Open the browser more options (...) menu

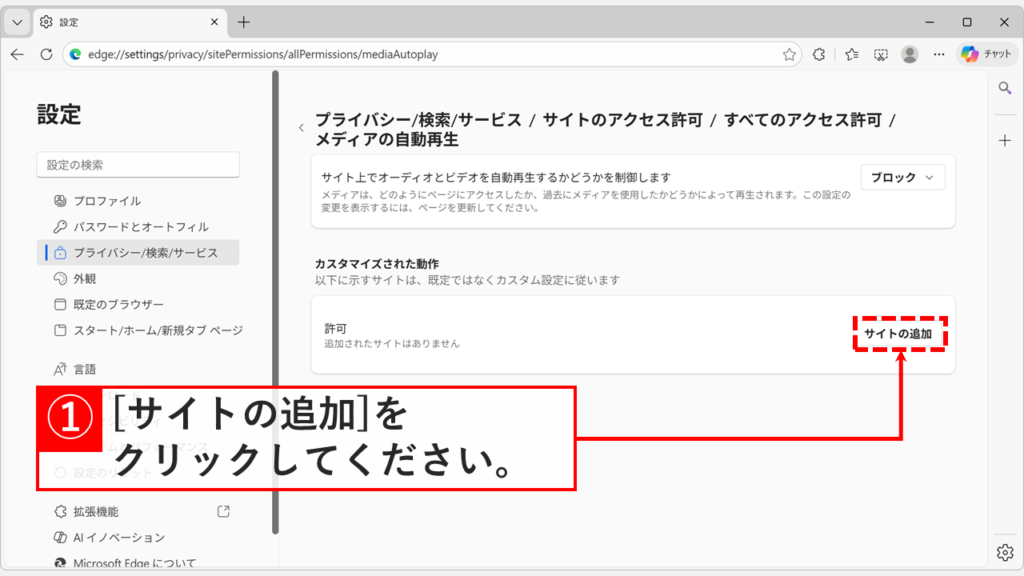pos(939,54)
